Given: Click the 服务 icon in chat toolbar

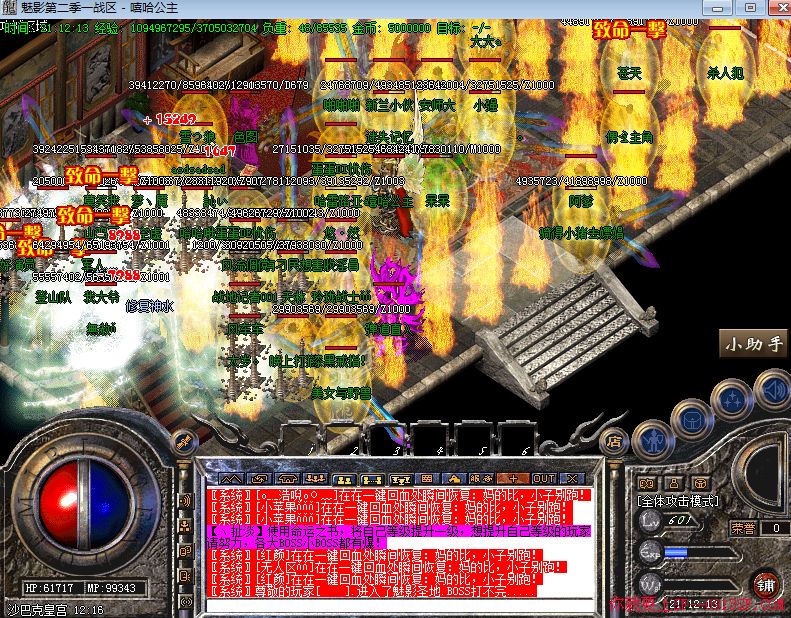Looking at the screenshot, I should tap(482, 478).
